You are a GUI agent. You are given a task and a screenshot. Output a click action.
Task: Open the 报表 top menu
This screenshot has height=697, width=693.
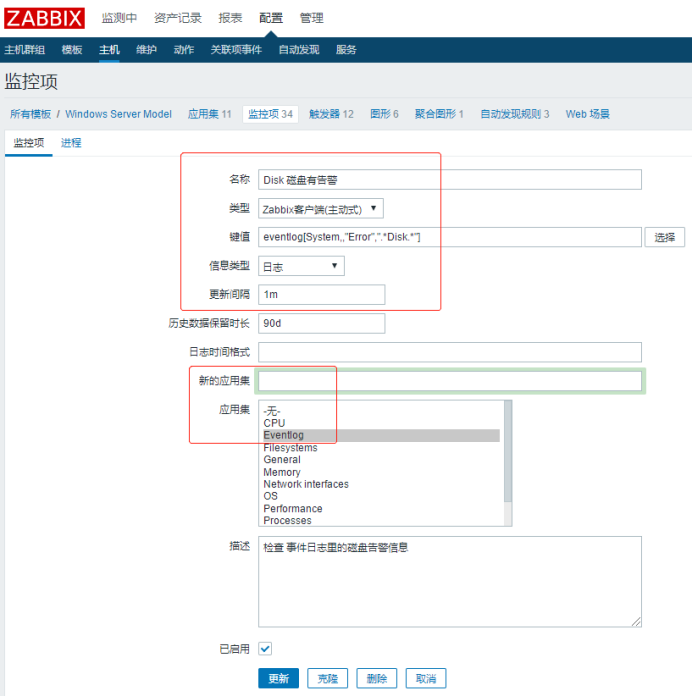point(230,18)
